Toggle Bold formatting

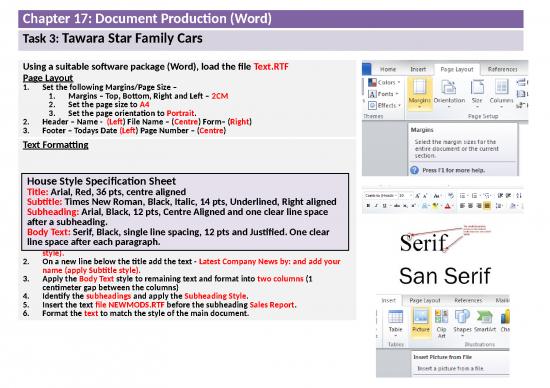click(368, 206)
